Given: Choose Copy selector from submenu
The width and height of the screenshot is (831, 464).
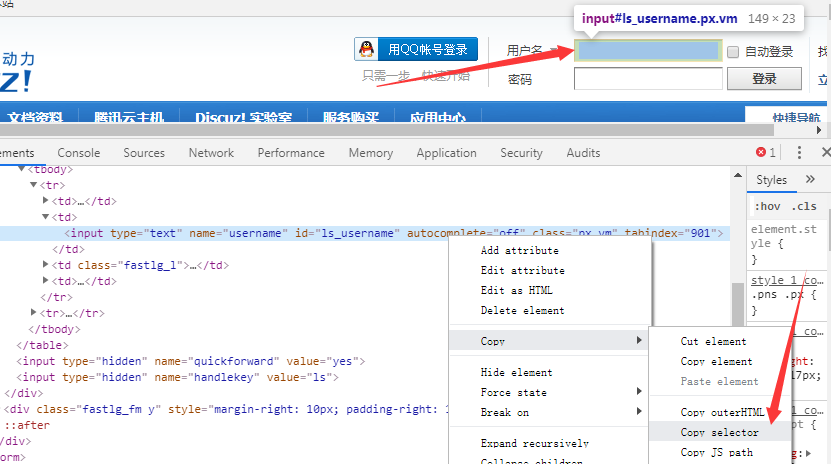Looking at the screenshot, I should (x=719, y=432).
